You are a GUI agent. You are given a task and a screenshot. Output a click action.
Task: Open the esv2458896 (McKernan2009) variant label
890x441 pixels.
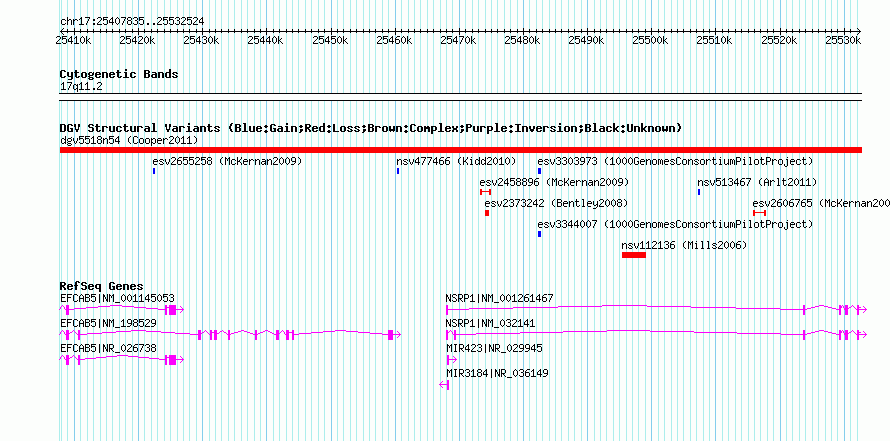554,182
